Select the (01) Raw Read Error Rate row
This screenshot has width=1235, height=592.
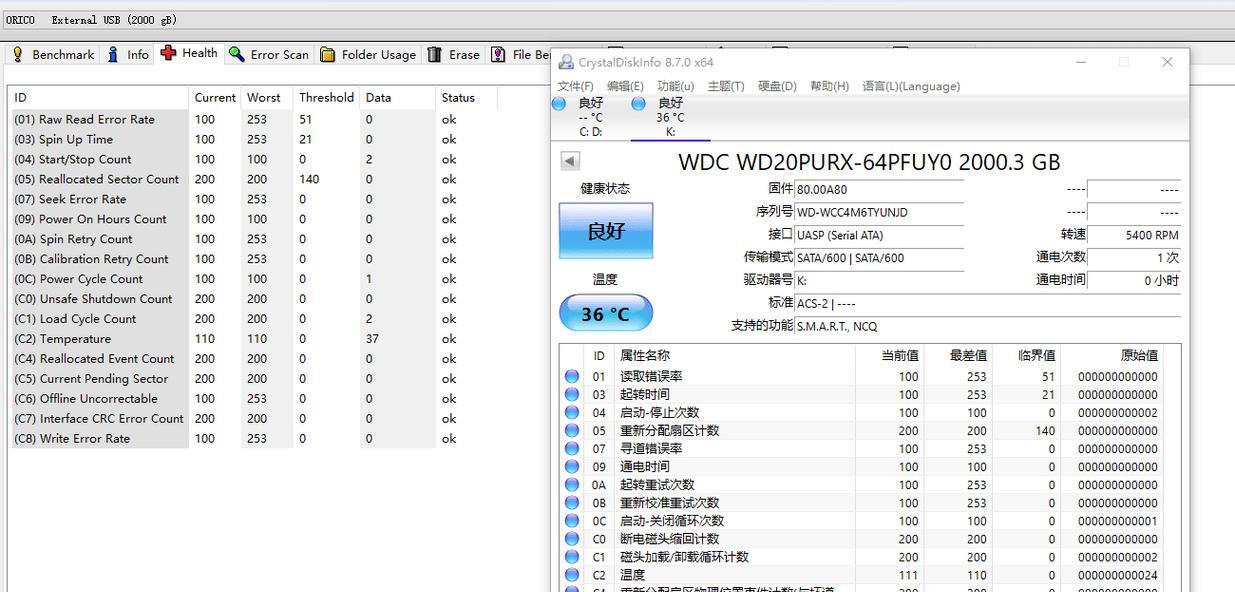coord(253,119)
